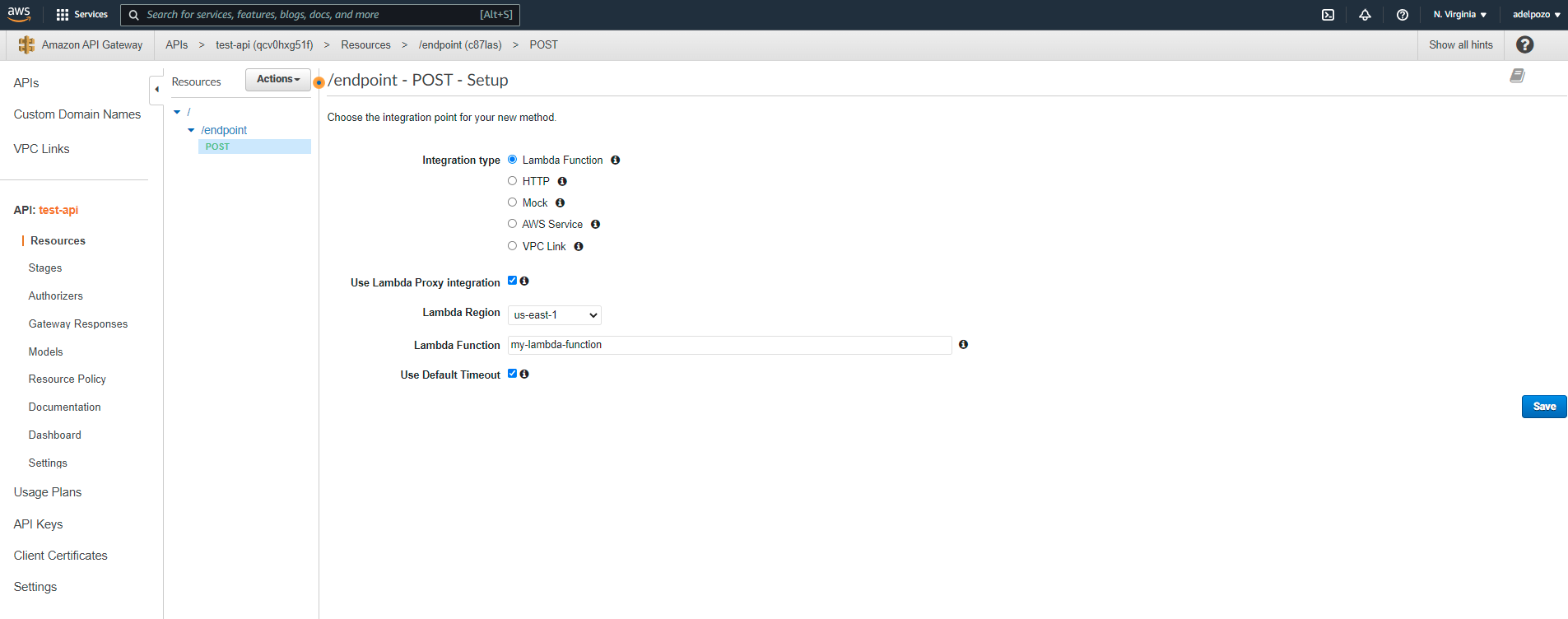Collapse the /endpoint resource tree node

[x=191, y=130]
